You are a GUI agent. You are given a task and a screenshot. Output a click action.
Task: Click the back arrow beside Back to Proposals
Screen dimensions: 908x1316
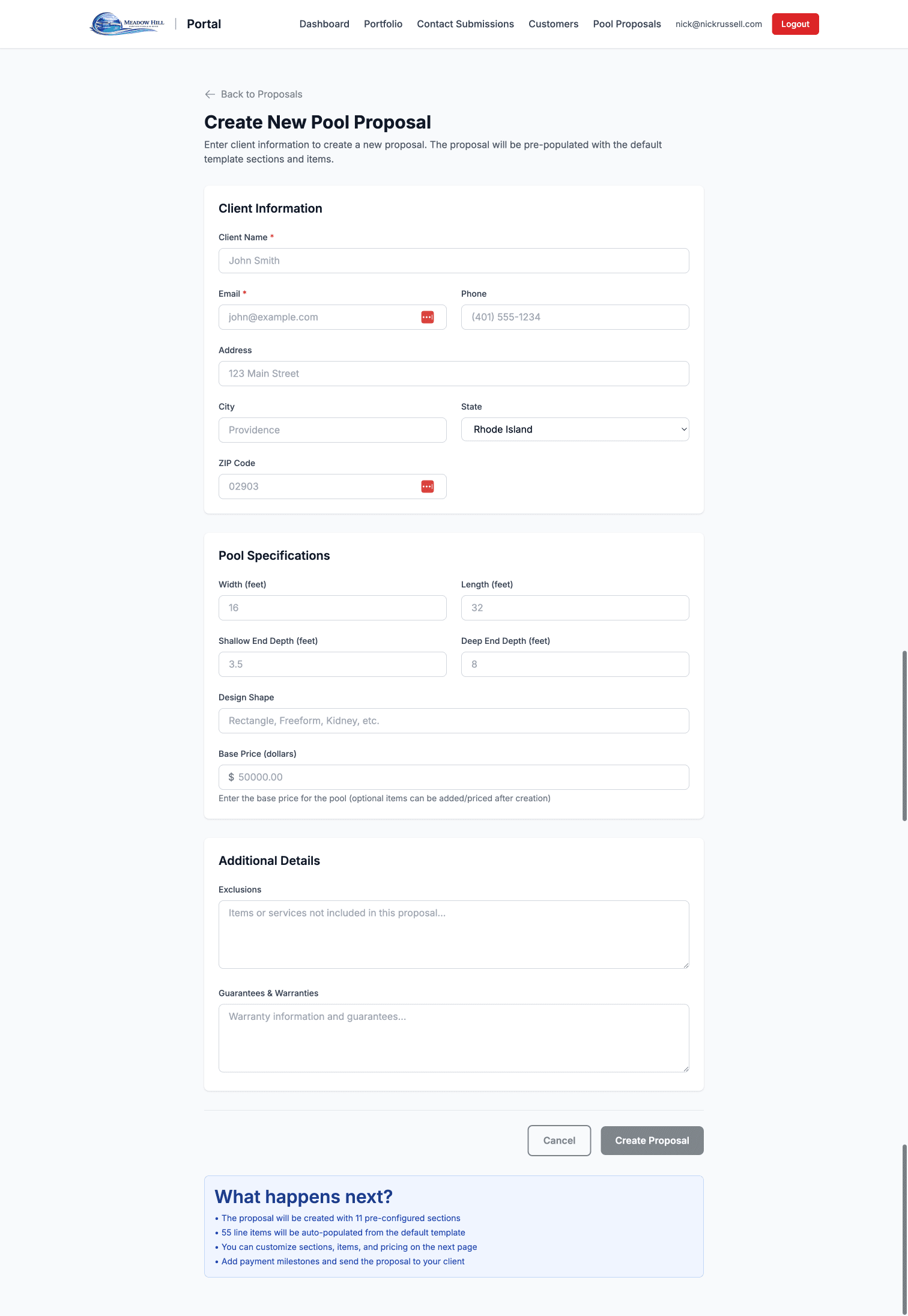point(209,94)
